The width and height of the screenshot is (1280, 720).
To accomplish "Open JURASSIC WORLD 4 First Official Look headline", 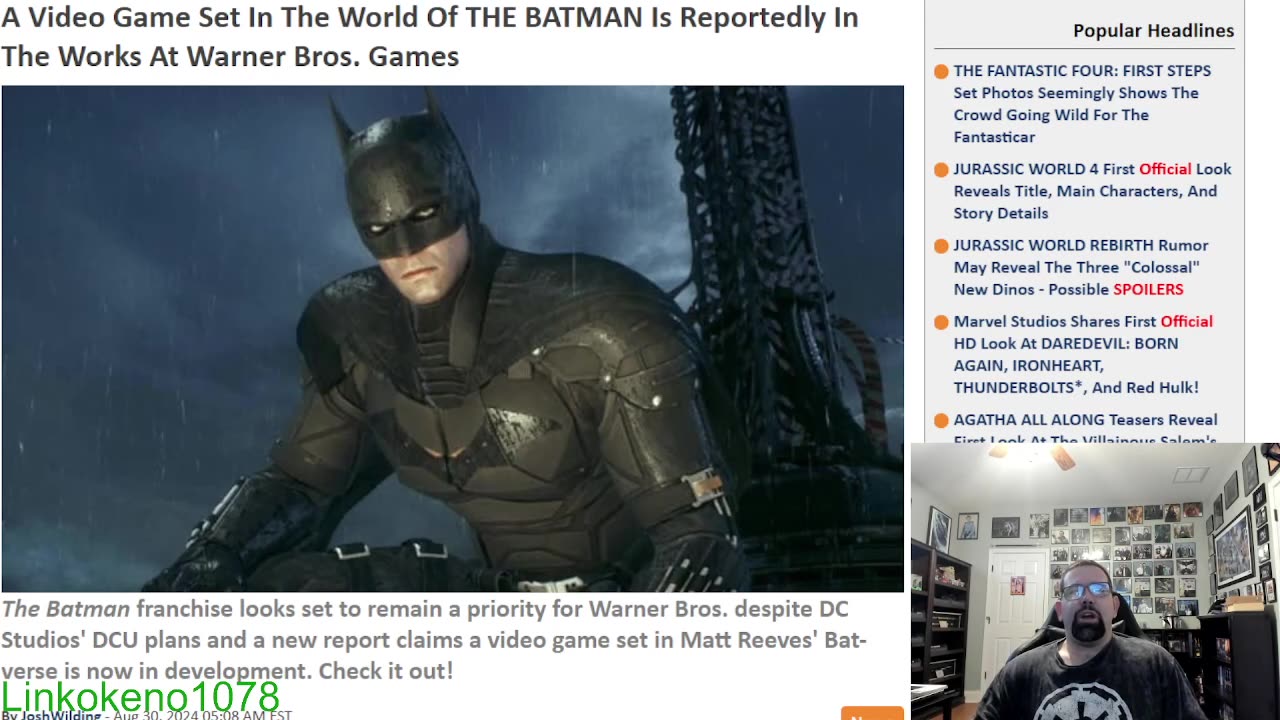I will (x=1092, y=191).
